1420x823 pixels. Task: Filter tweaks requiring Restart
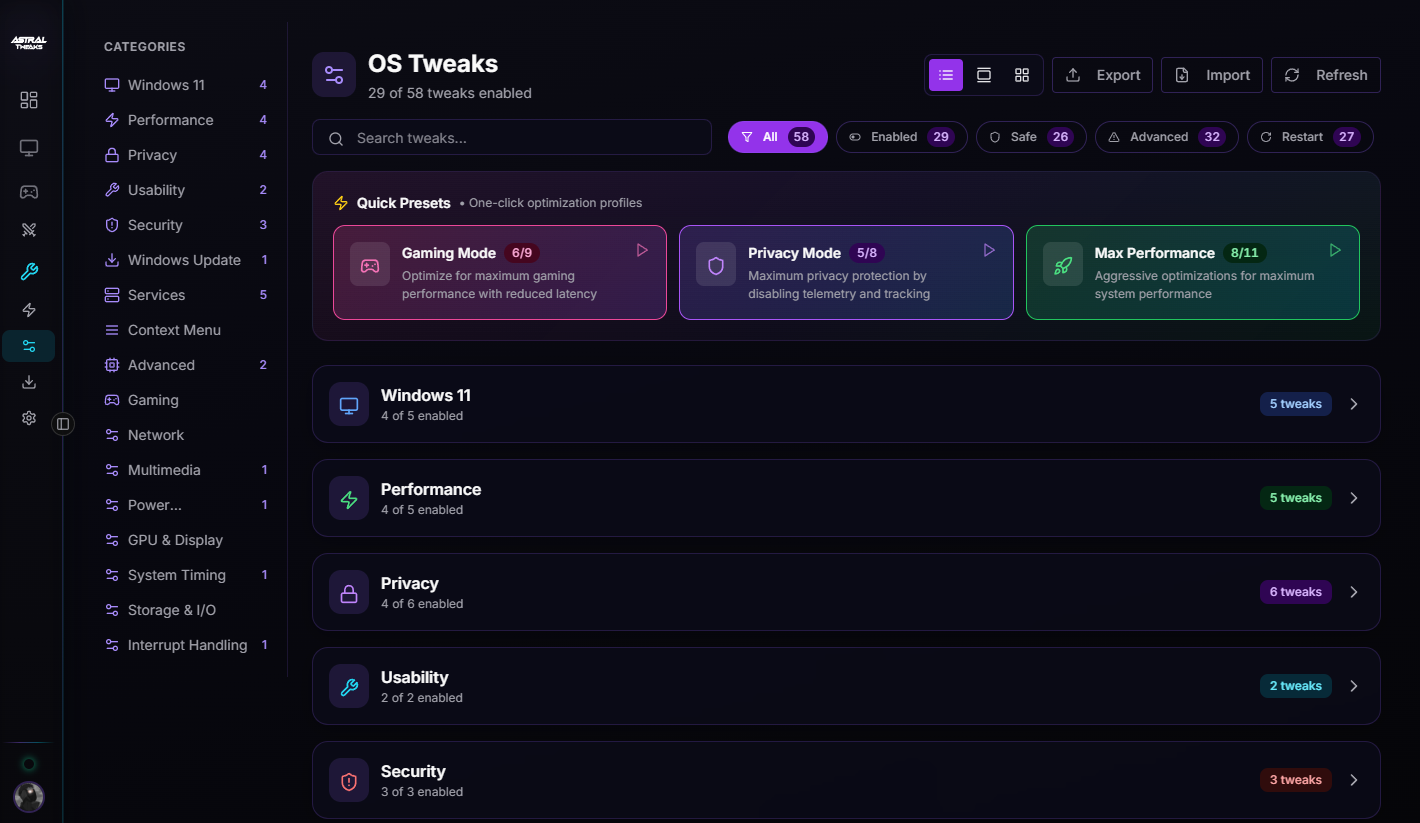pyautogui.click(x=1309, y=137)
